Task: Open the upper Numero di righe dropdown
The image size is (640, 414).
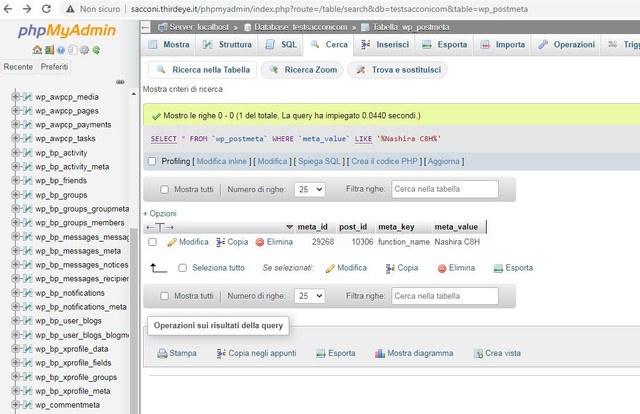Action: [310, 189]
